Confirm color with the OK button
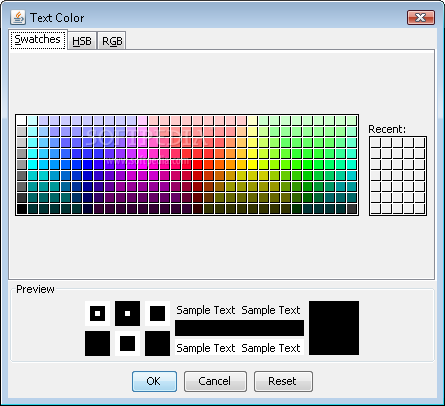Screen dimensions: 445x406 pyautogui.click(x=154, y=381)
